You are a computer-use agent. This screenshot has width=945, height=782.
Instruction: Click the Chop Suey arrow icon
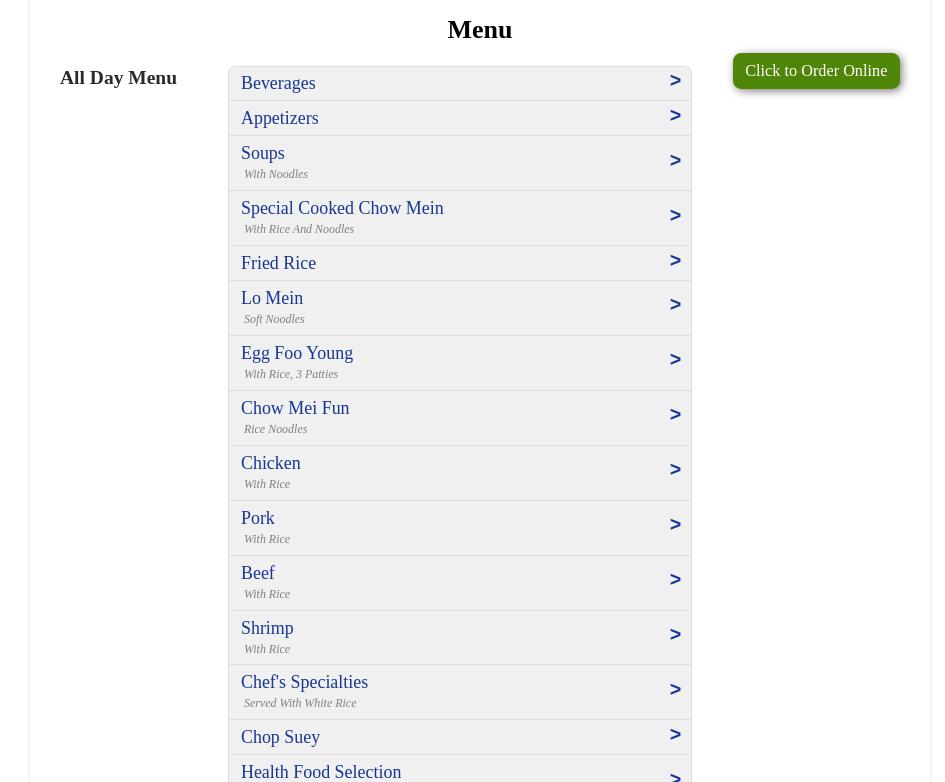coord(675,735)
